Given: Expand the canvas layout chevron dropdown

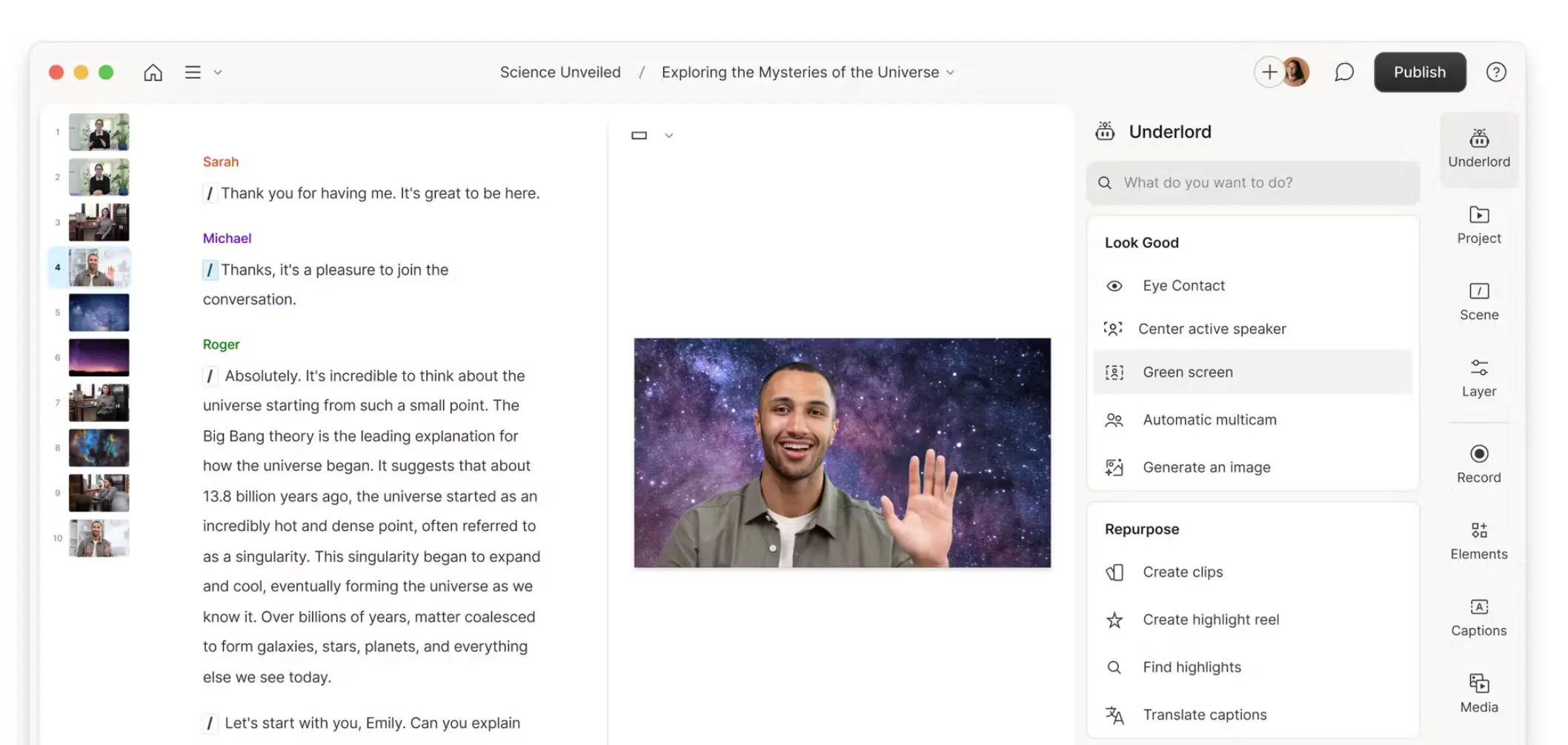Looking at the screenshot, I should [668, 136].
